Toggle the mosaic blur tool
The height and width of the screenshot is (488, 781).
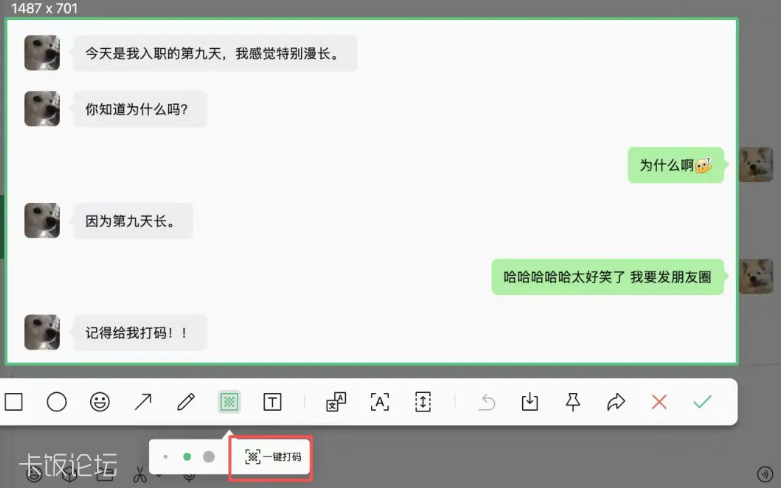(229, 402)
